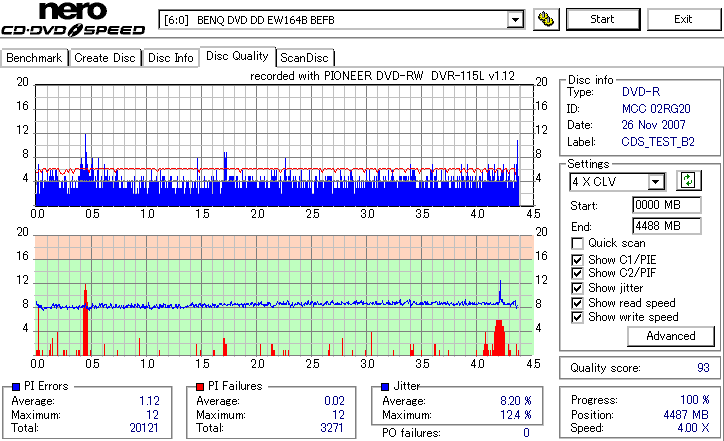Click the PI errors graph area
The width and height of the screenshot is (724, 441).
pyautogui.click(x=284, y=145)
